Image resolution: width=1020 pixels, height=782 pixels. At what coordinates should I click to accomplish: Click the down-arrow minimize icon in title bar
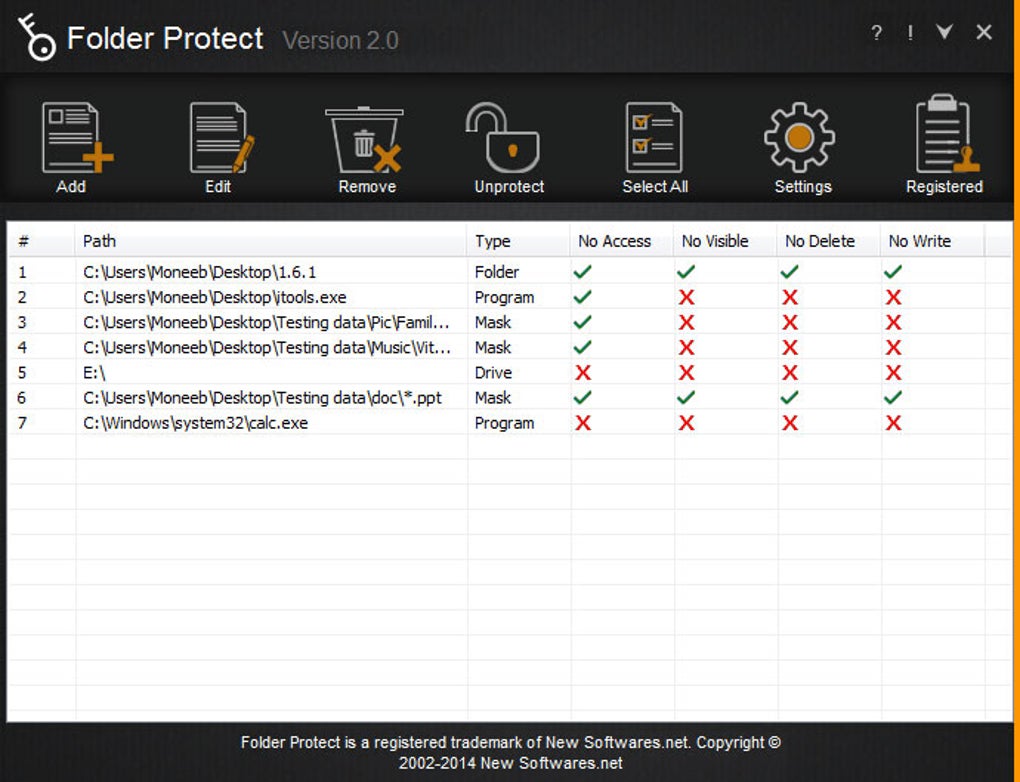945,31
